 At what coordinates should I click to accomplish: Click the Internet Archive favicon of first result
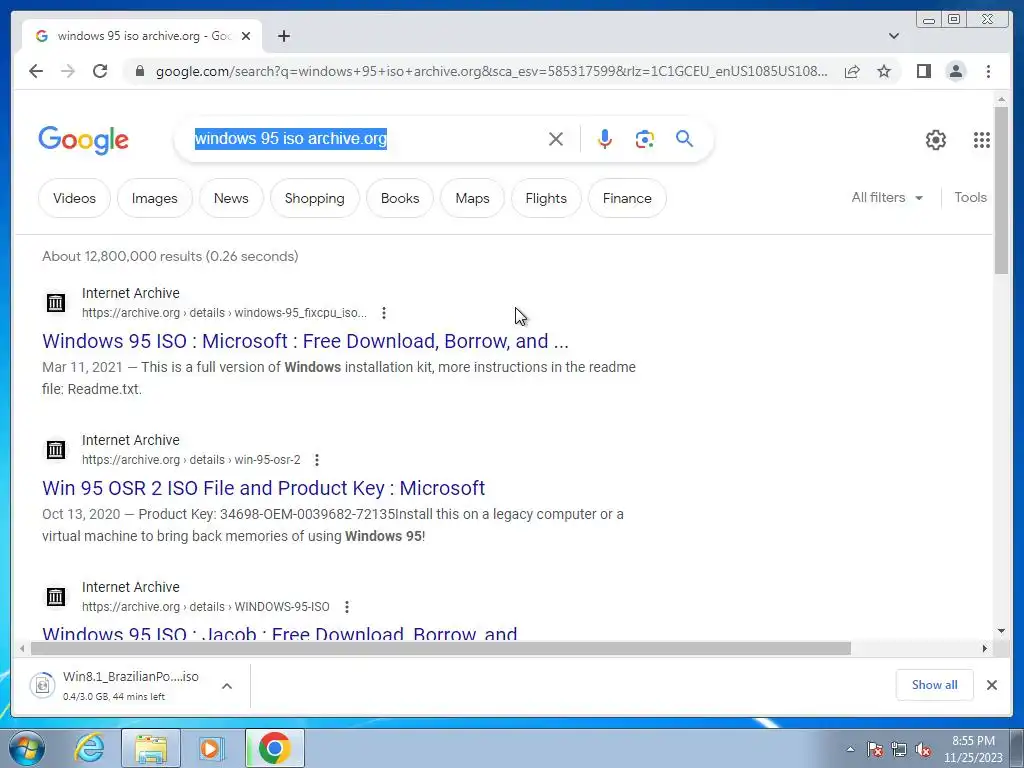click(x=56, y=302)
